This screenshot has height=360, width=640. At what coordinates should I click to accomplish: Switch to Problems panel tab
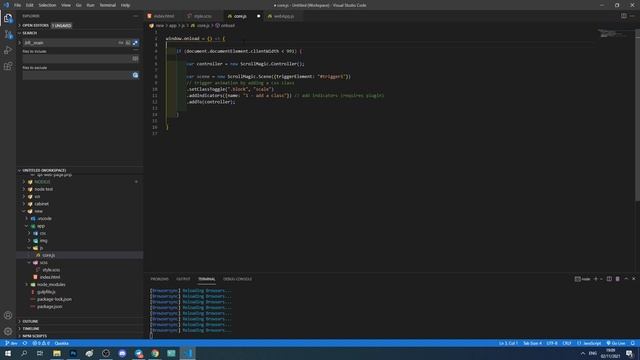click(160, 279)
